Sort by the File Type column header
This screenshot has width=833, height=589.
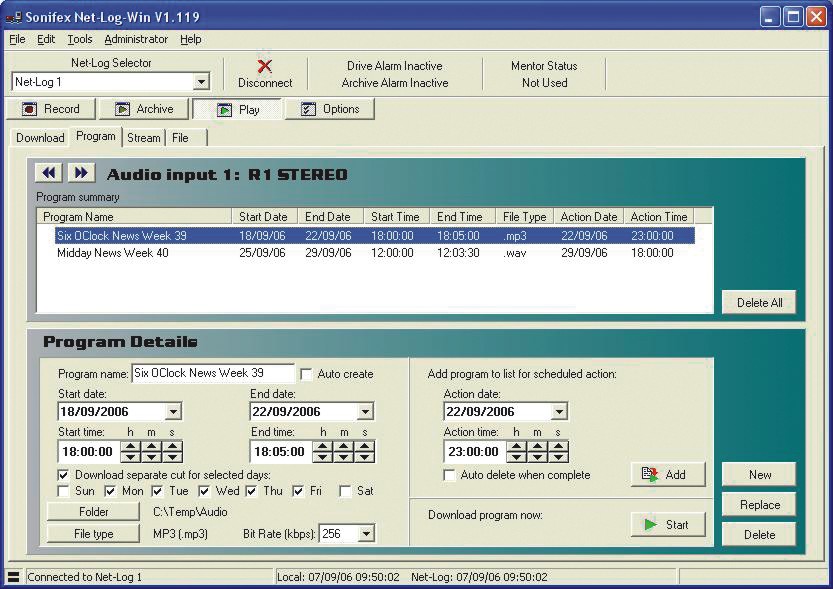click(524, 217)
